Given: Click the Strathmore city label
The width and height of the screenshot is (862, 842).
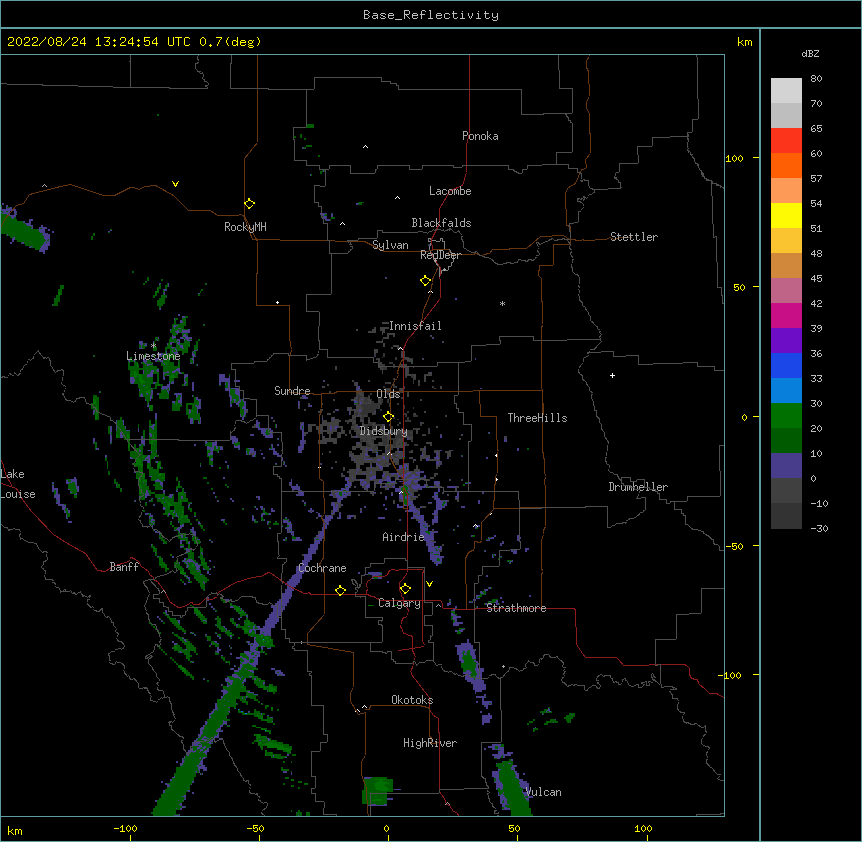Looking at the screenshot, I should (x=516, y=608).
